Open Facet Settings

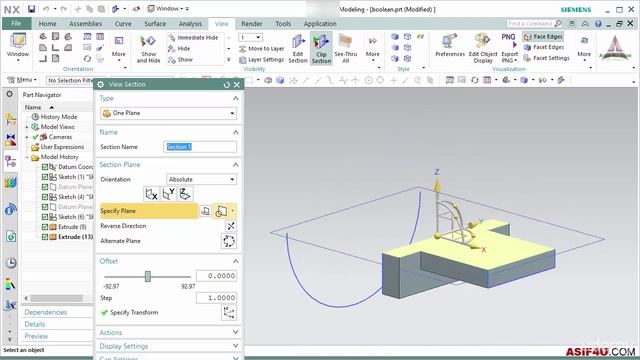coord(546,58)
